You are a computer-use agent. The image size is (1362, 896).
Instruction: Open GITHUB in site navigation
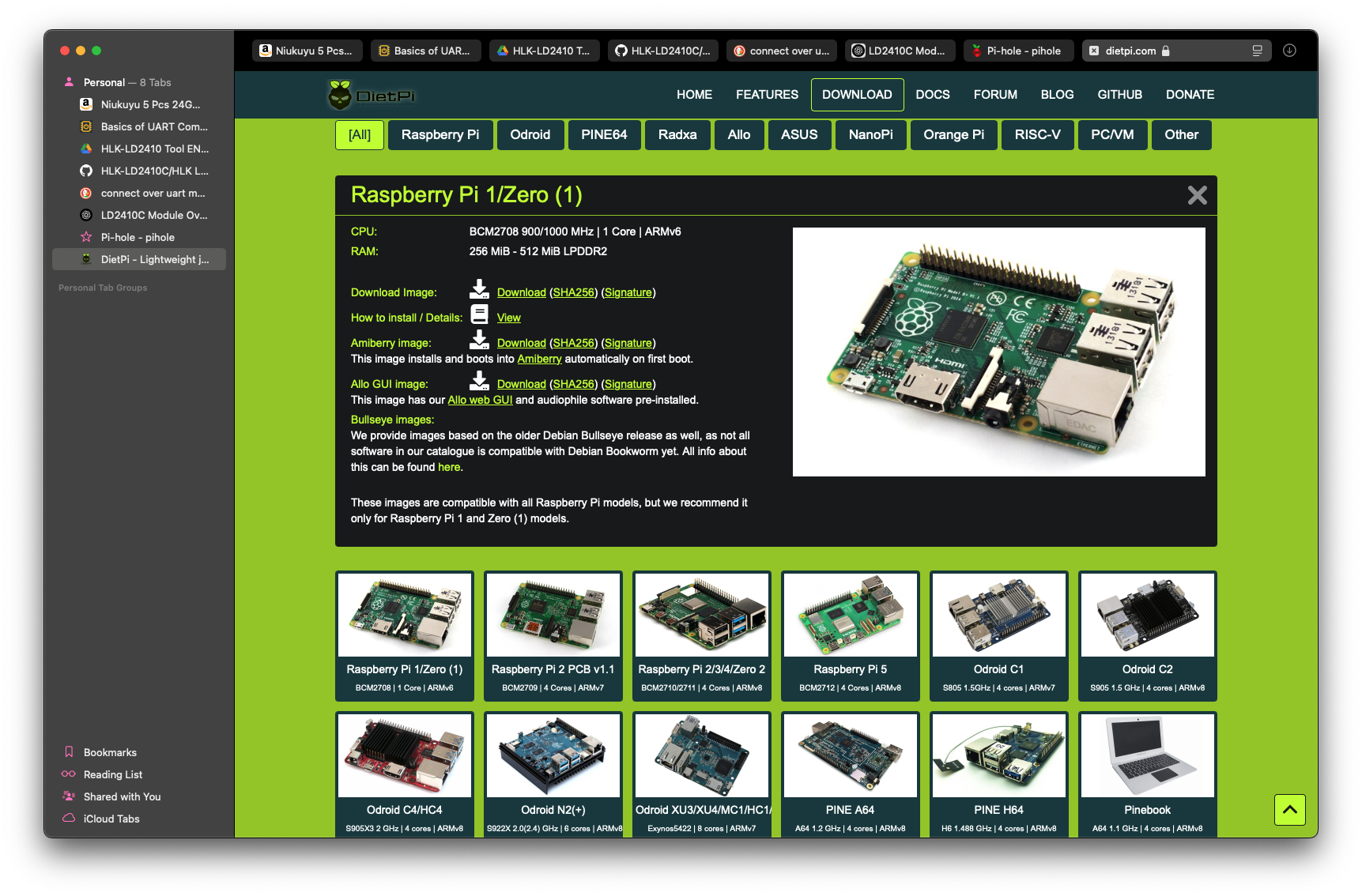click(x=1119, y=95)
